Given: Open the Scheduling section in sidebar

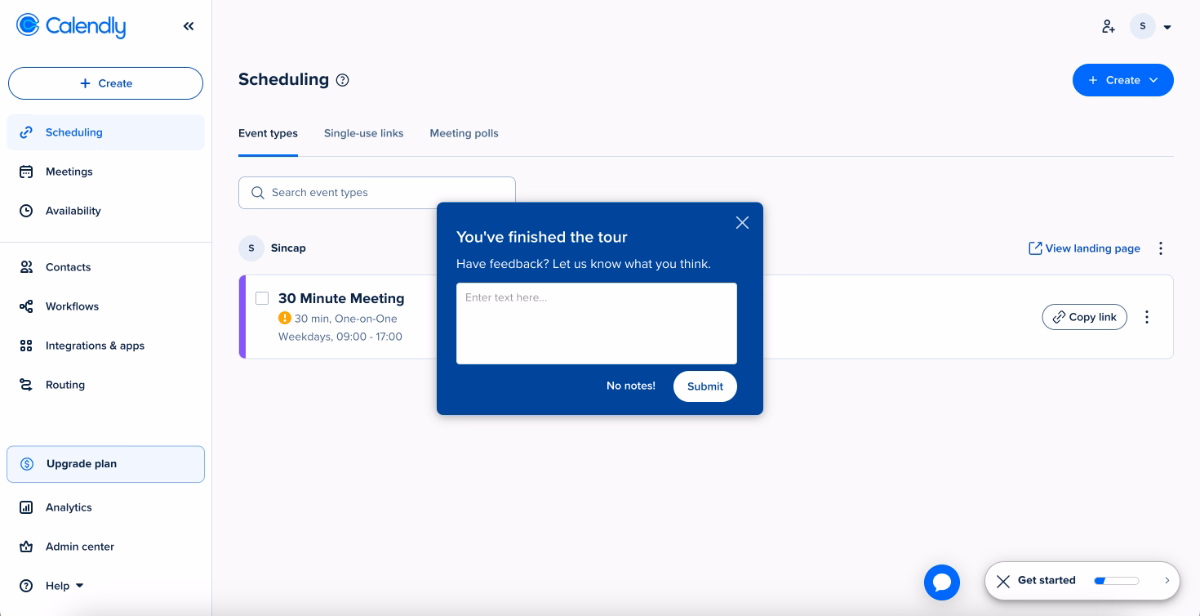Looking at the screenshot, I should (75, 131).
